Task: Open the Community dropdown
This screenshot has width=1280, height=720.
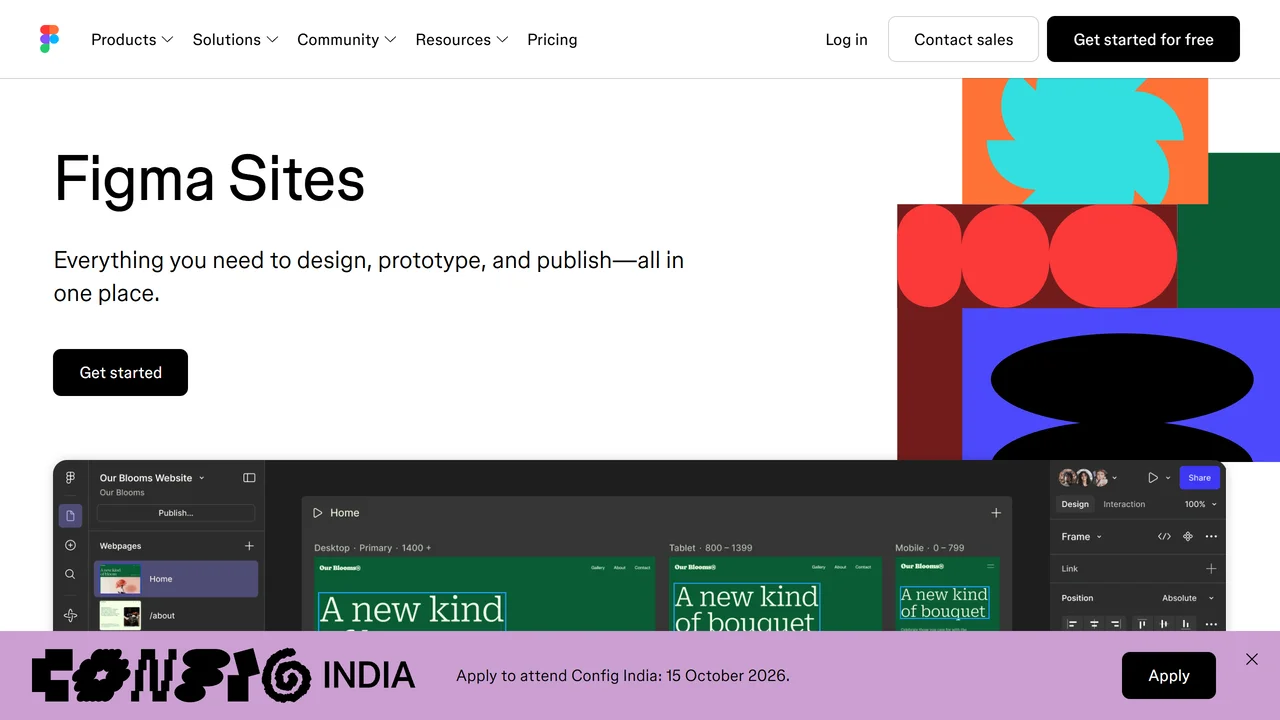Action: (347, 40)
